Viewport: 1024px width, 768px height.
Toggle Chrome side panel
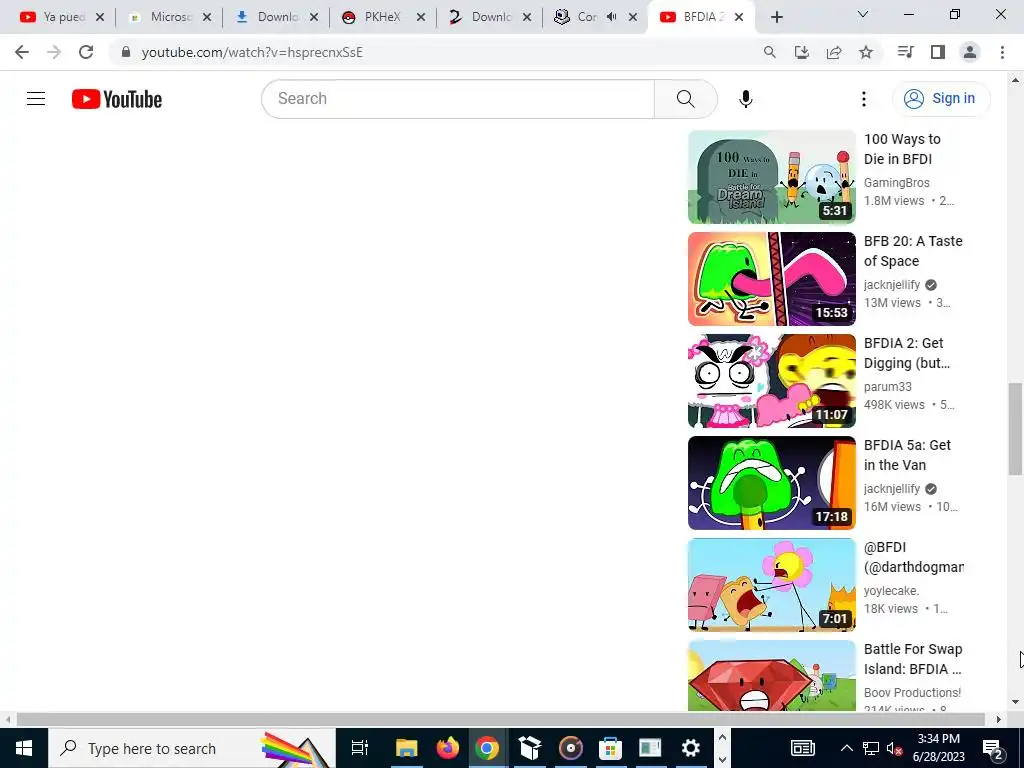click(937, 52)
